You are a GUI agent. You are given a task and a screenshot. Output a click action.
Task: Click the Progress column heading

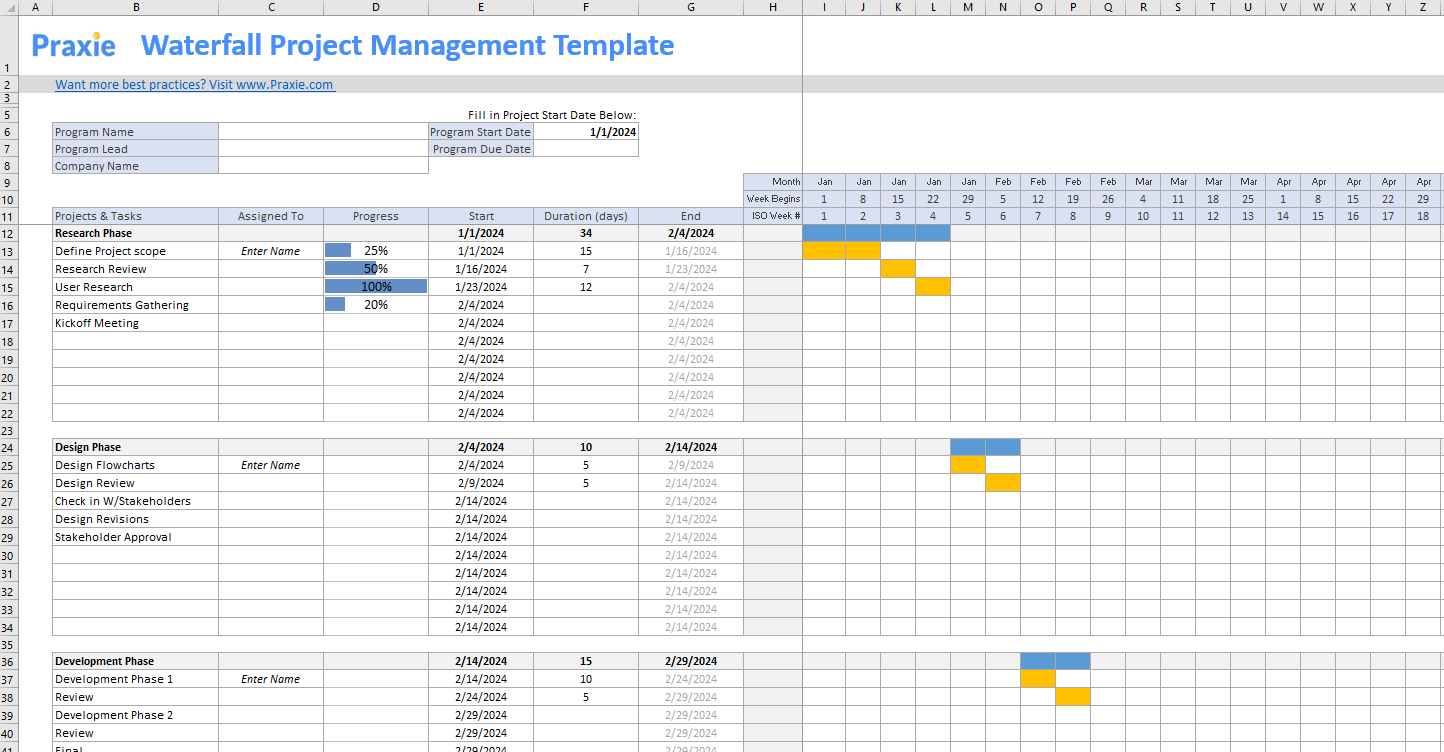pos(376,216)
